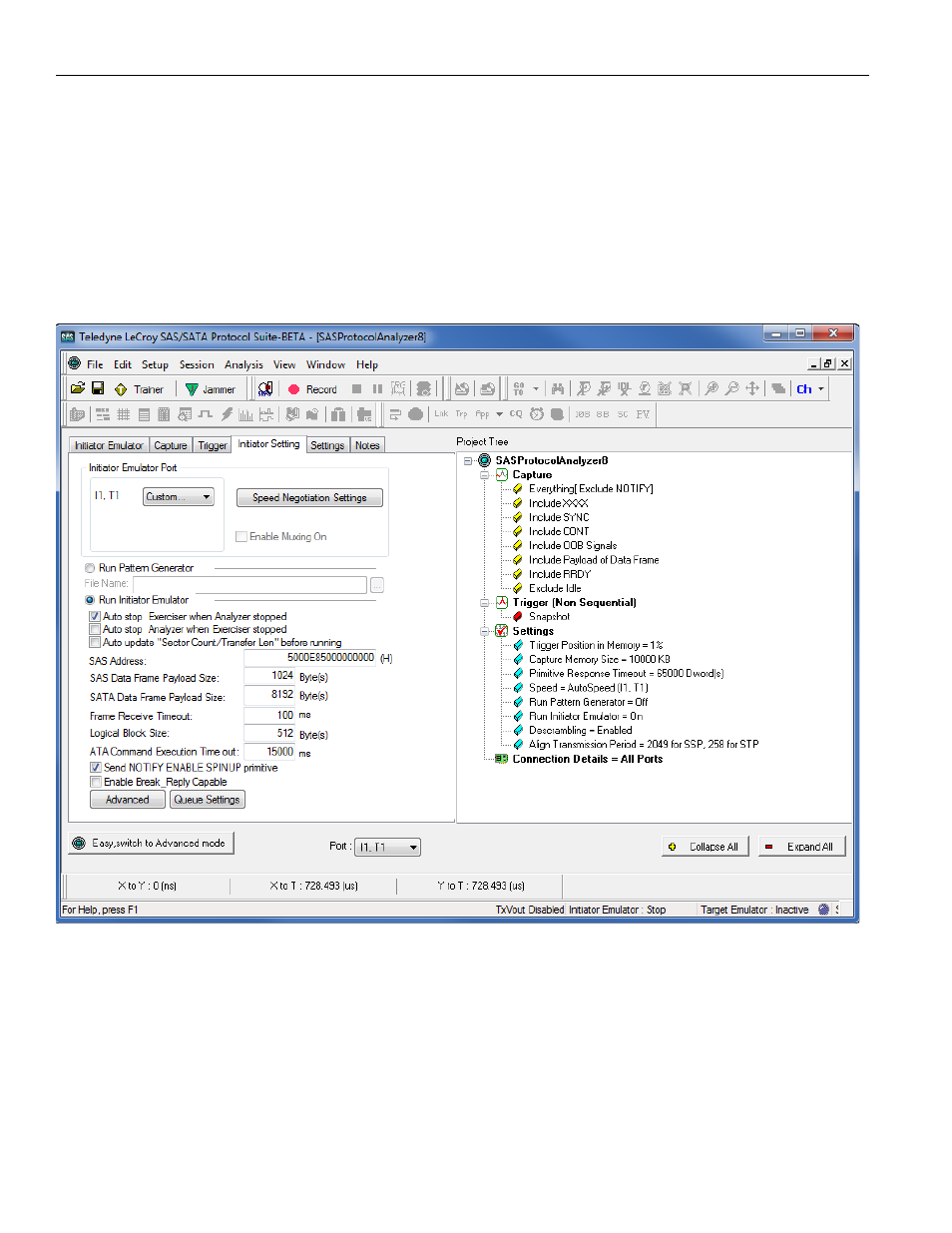Click the grid view icon in second toolbar

click(x=124, y=414)
